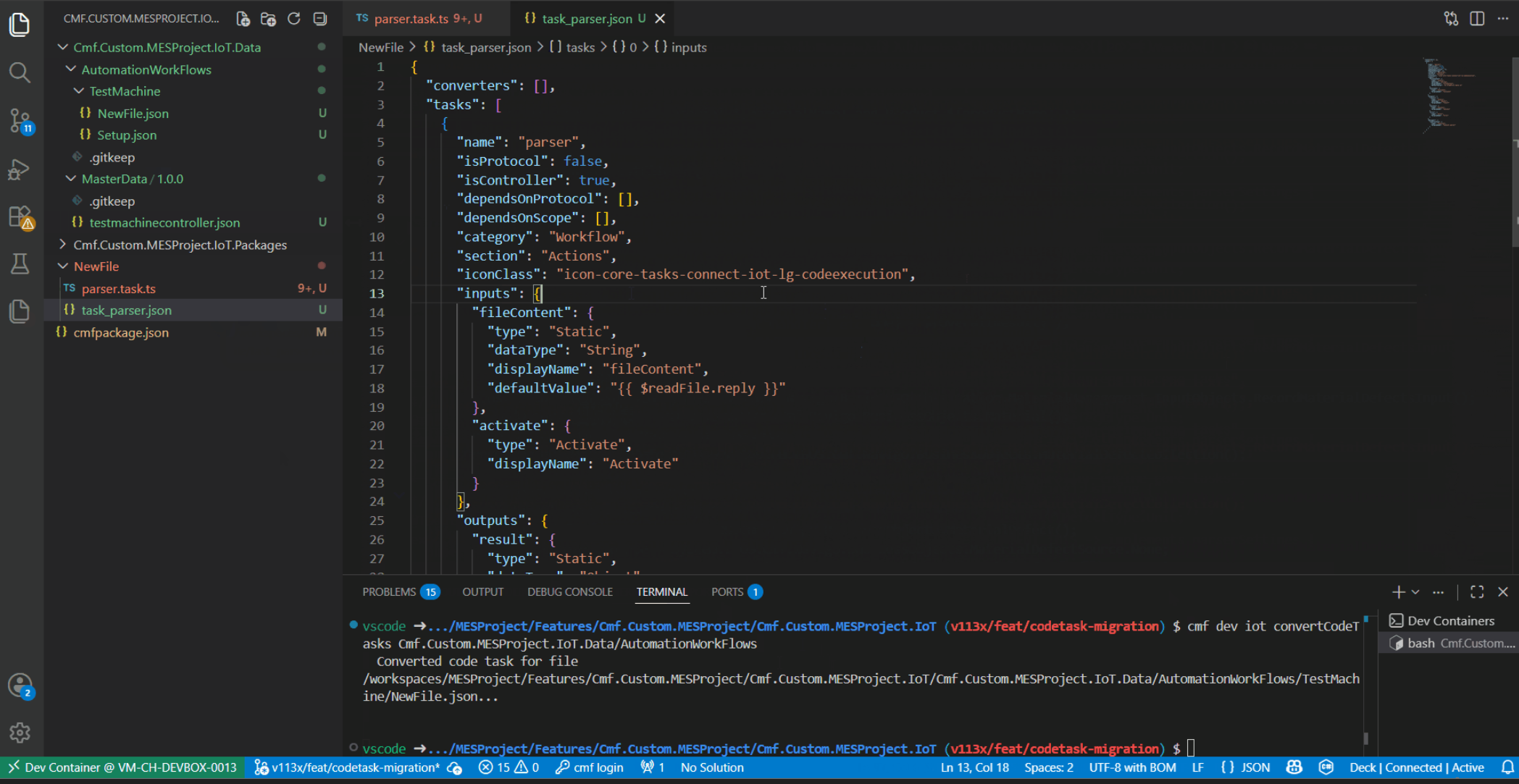The image size is (1519, 784).
Task: Split the editor to the right
Action: coord(1477,19)
